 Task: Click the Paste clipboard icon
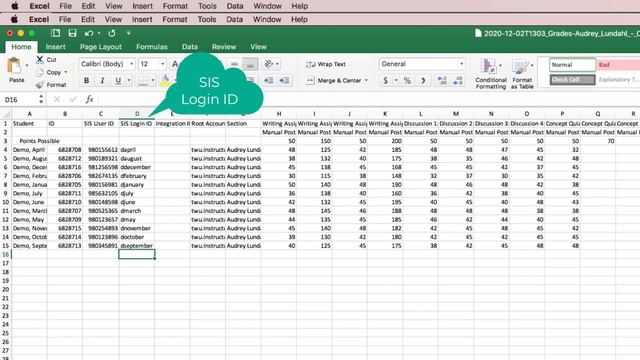(14, 66)
